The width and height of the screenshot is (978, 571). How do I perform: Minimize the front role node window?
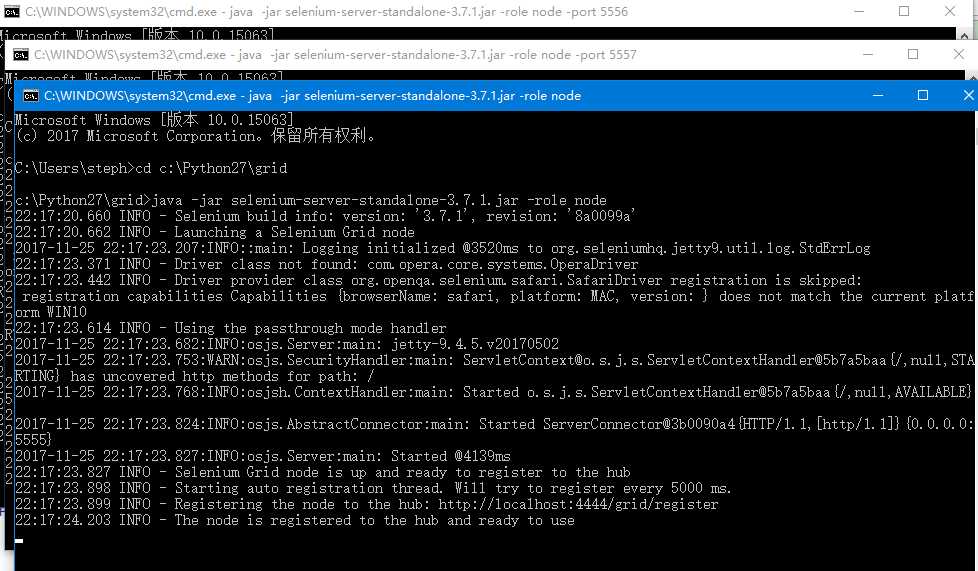pyautogui.click(x=878, y=95)
